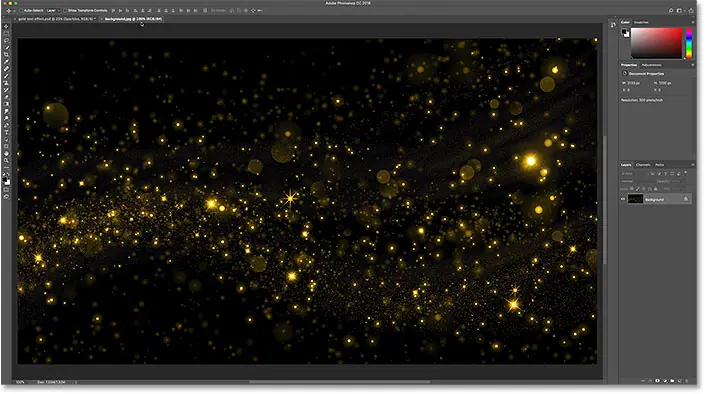Hide the Background layer with the eye icon
Viewport: 705px width, 394px height.
623,199
